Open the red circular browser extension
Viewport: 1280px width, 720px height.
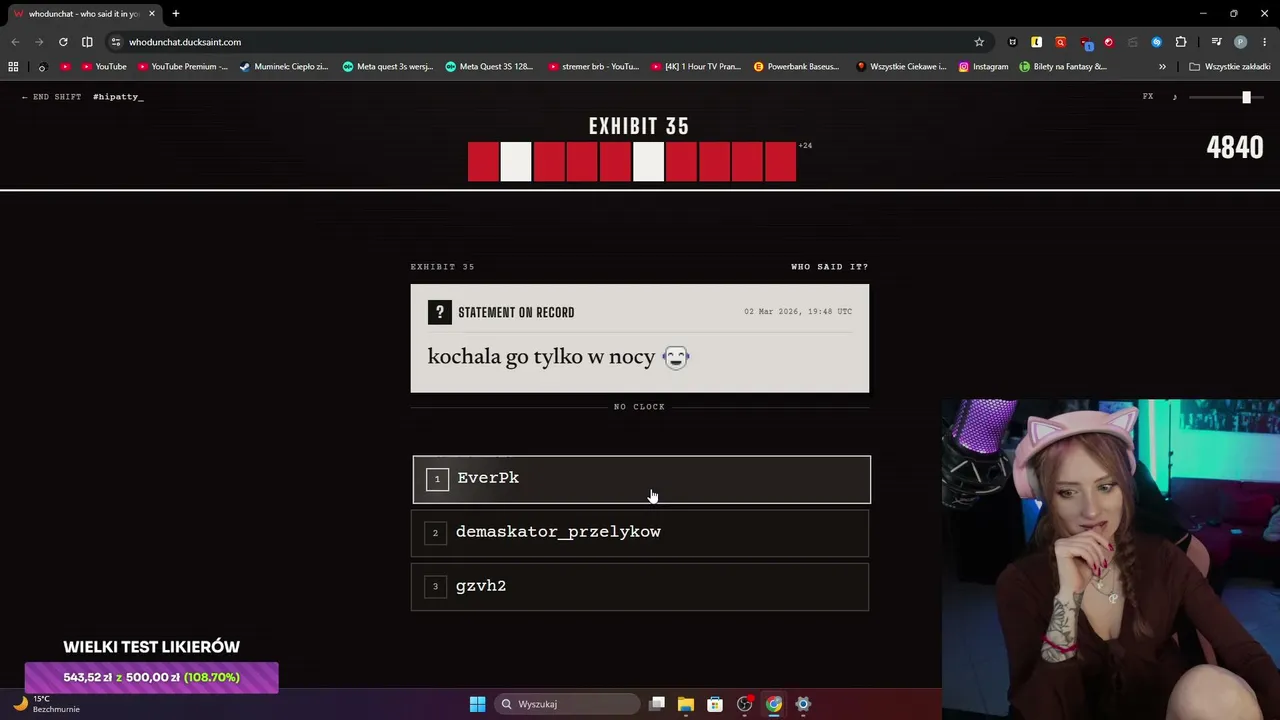[x=1108, y=42]
